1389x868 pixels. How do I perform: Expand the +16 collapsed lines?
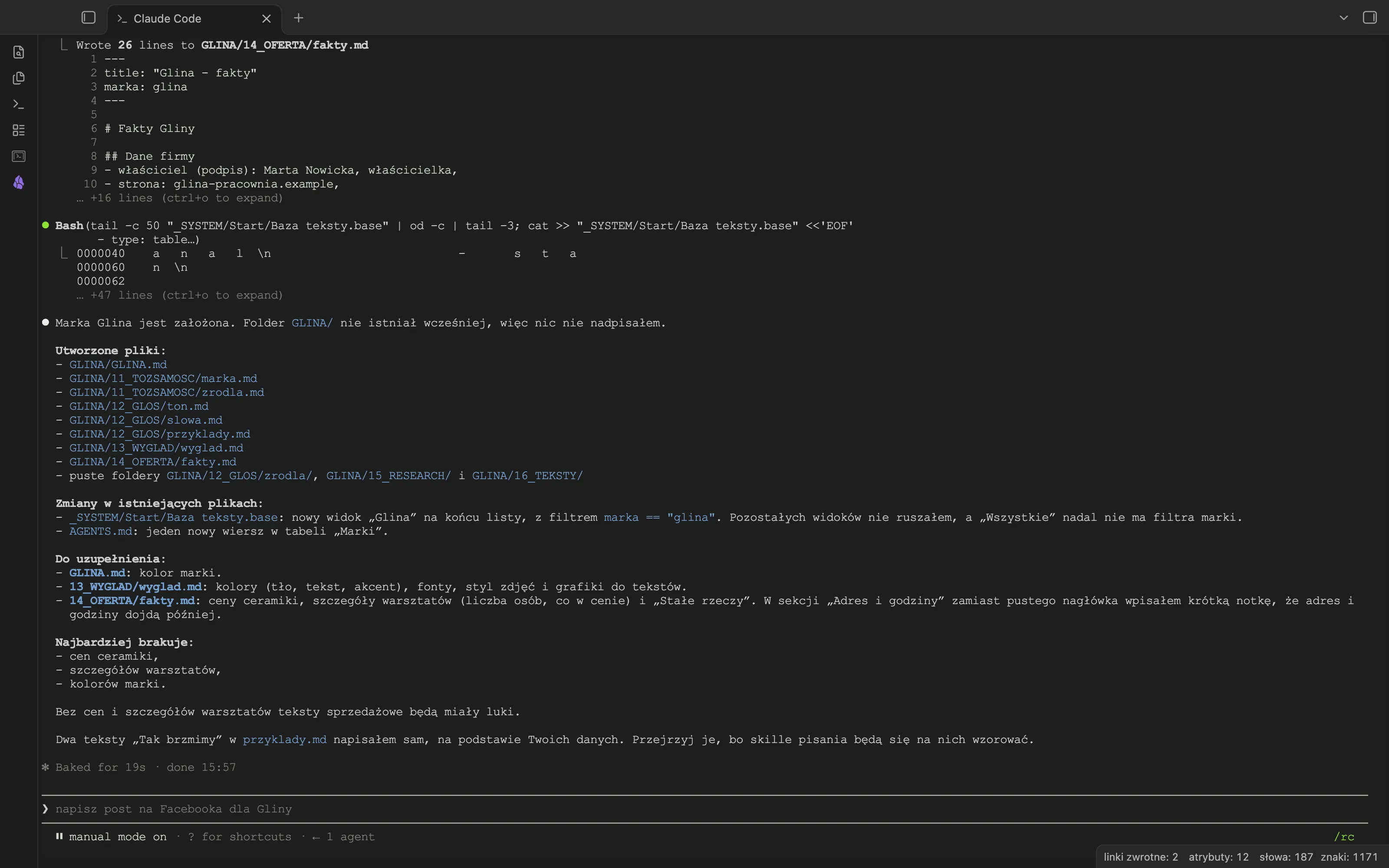click(x=180, y=198)
